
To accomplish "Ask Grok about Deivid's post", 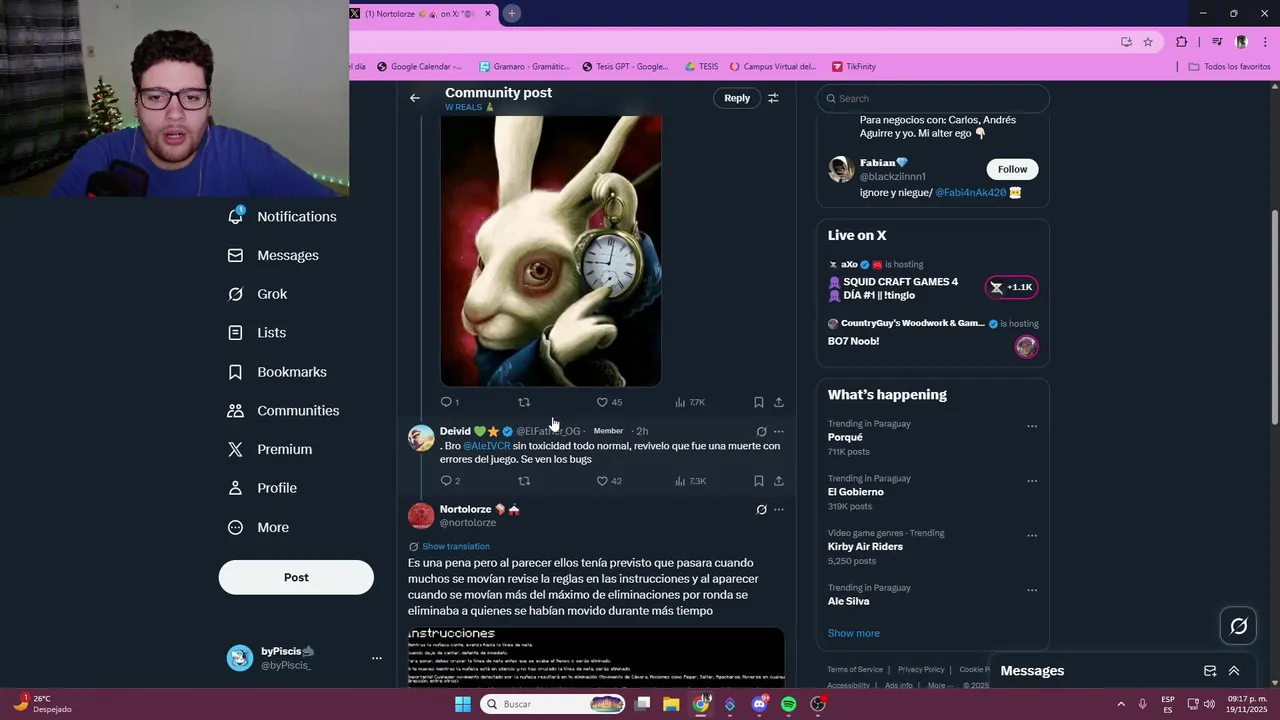I will pos(761,431).
